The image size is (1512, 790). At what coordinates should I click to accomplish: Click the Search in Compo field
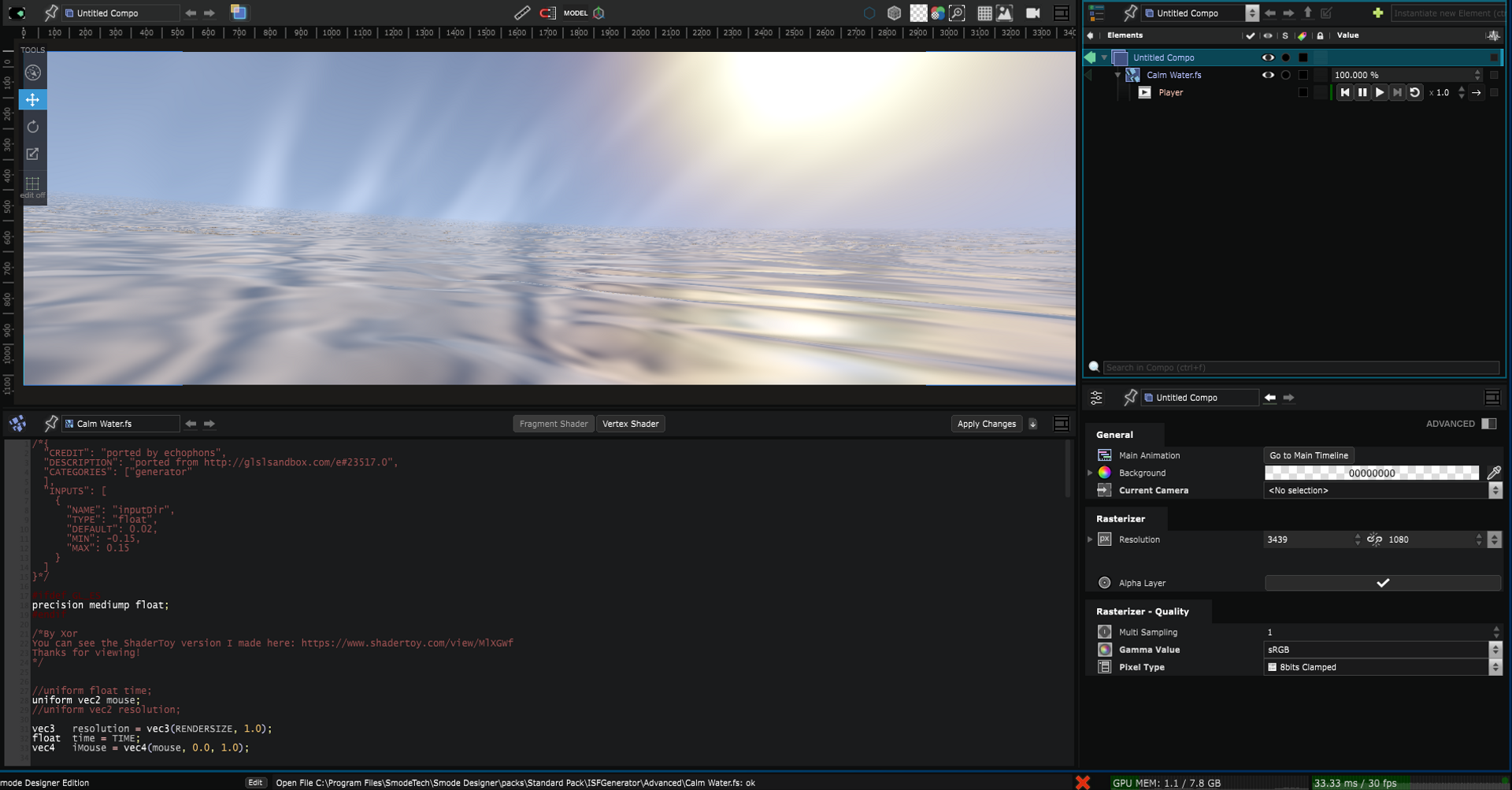[1301, 367]
